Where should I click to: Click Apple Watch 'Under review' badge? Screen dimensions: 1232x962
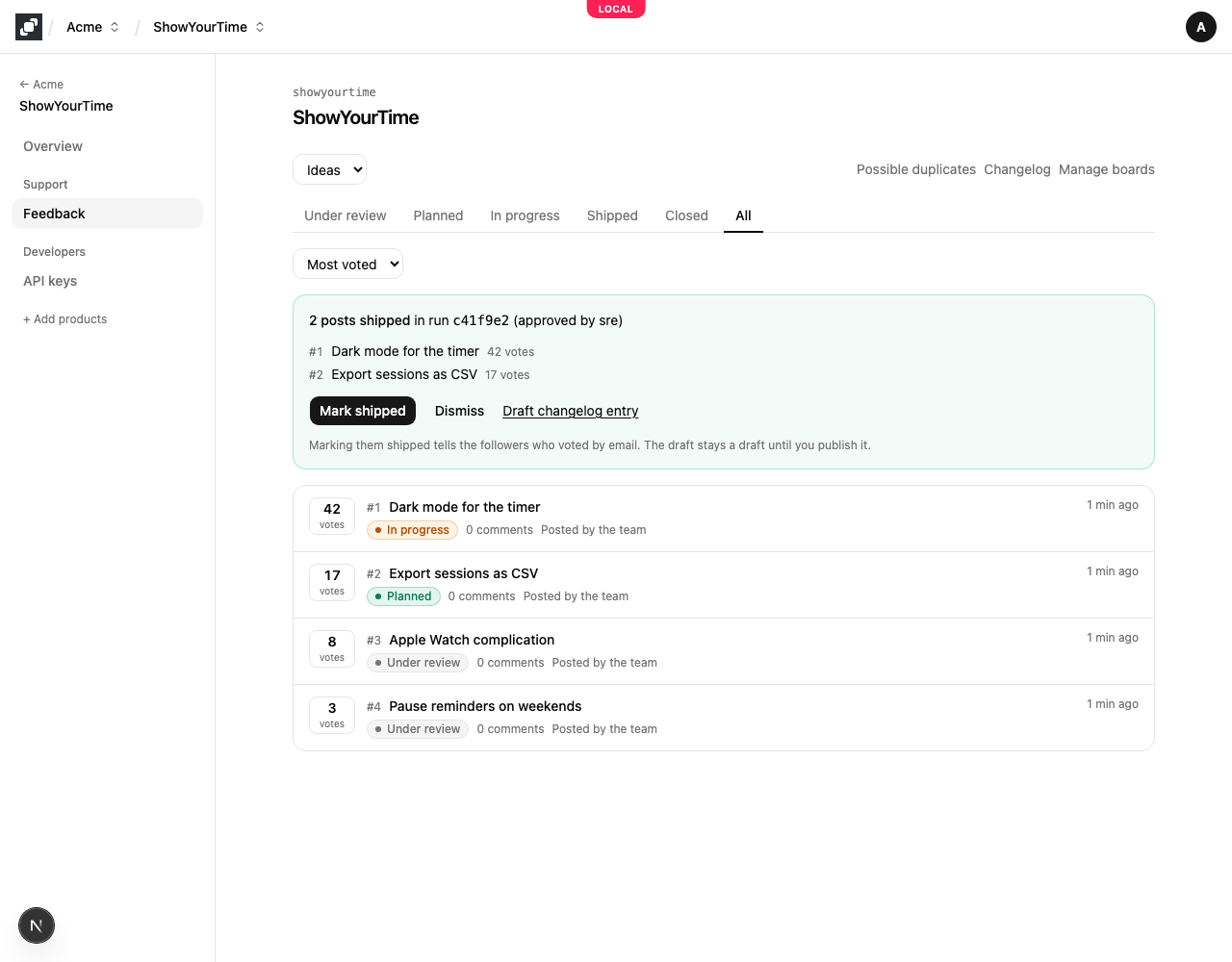pyautogui.click(x=418, y=663)
